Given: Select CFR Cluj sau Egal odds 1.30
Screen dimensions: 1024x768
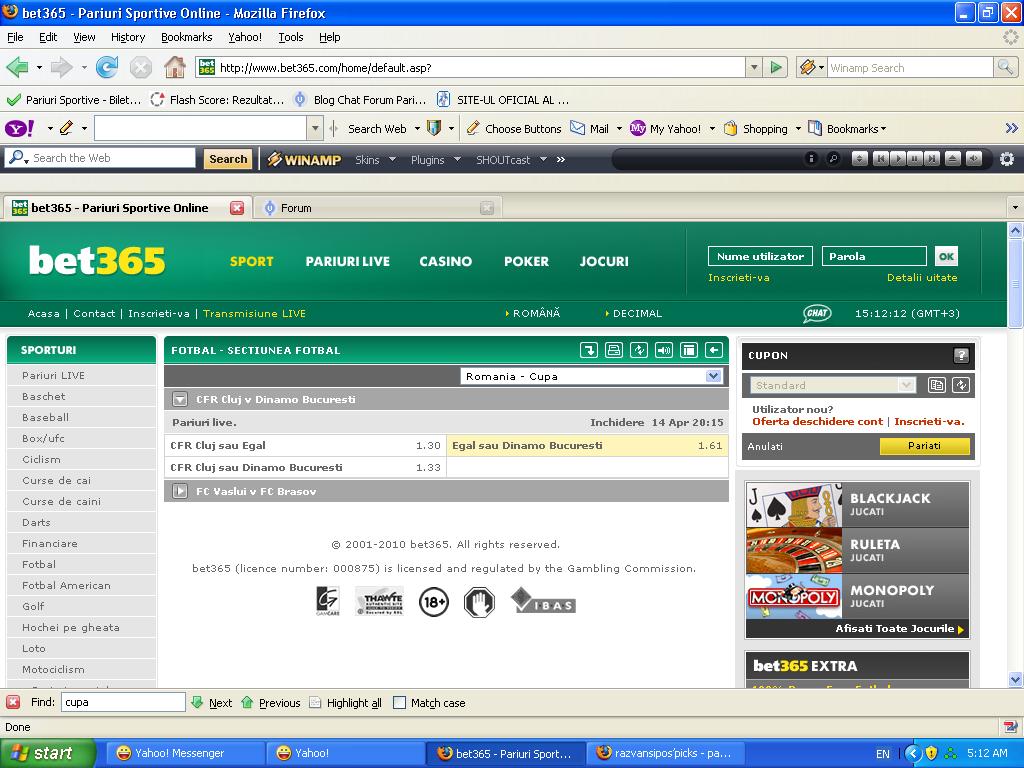Looking at the screenshot, I should [305, 445].
